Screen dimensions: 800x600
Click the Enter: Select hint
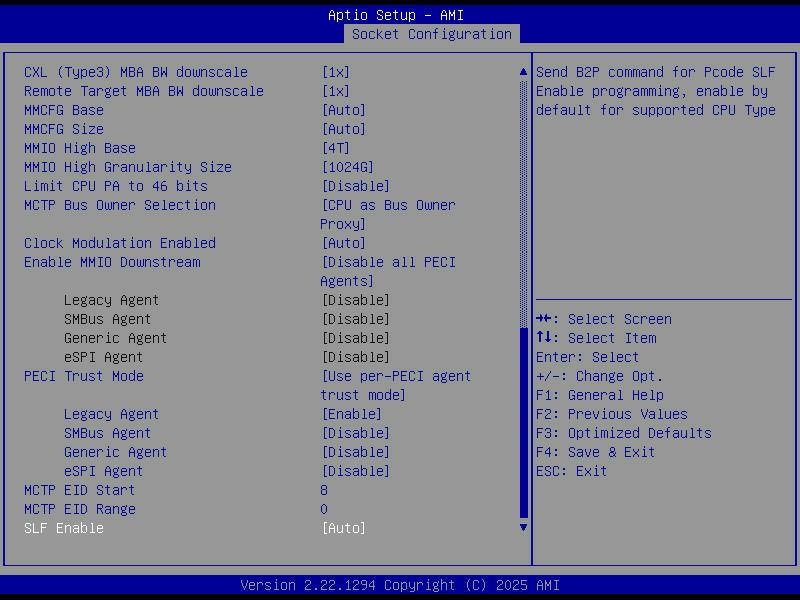[588, 357]
